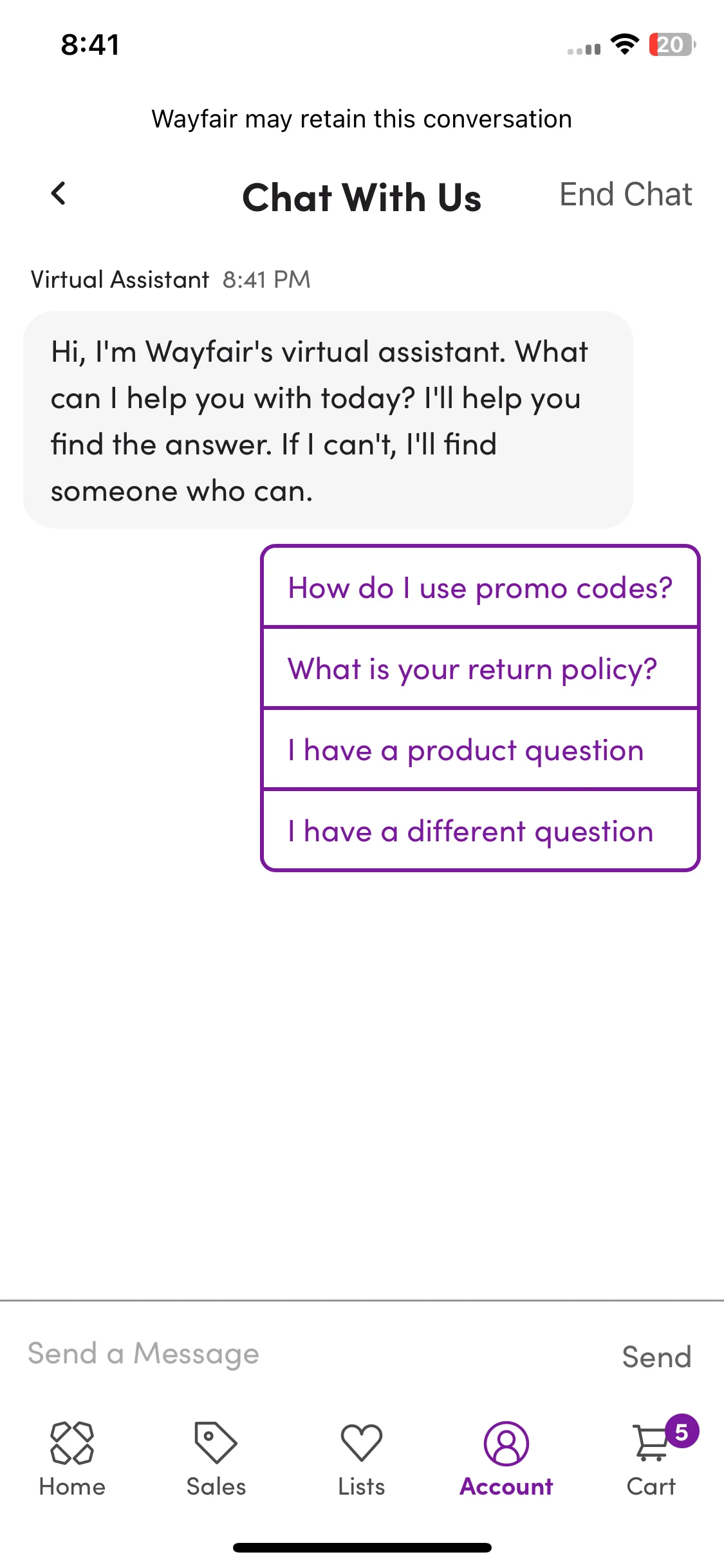This screenshot has width=724, height=1568.
Task: Open the Account profile icon
Action: click(506, 1444)
